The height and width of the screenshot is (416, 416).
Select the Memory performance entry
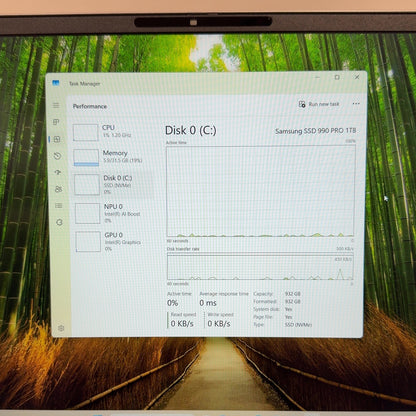click(113, 157)
